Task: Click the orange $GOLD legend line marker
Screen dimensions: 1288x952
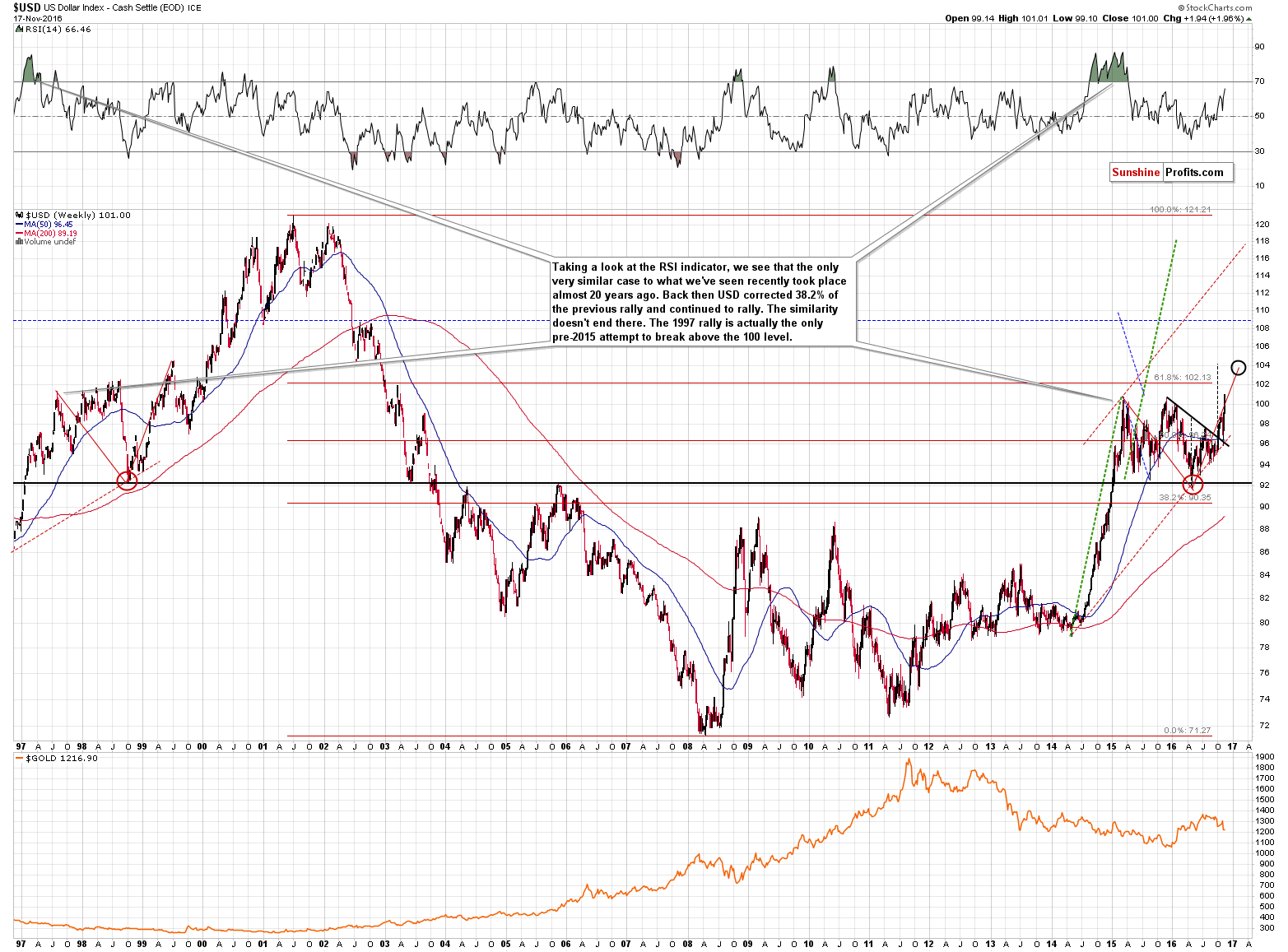Action: (19, 758)
